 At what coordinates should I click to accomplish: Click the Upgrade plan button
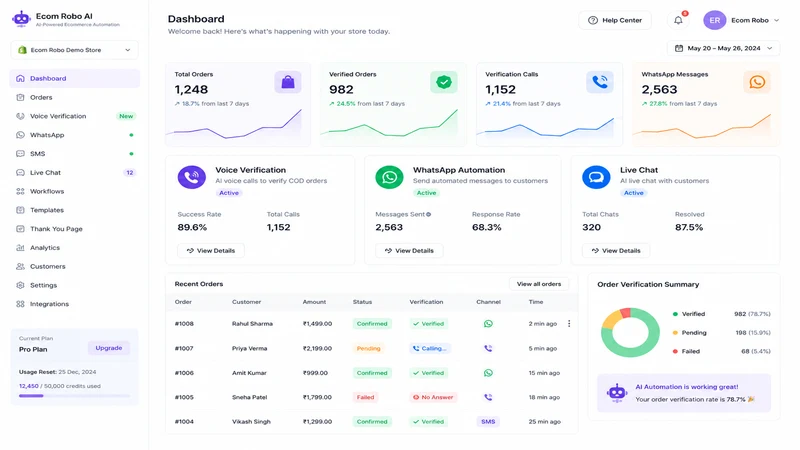[109, 348]
